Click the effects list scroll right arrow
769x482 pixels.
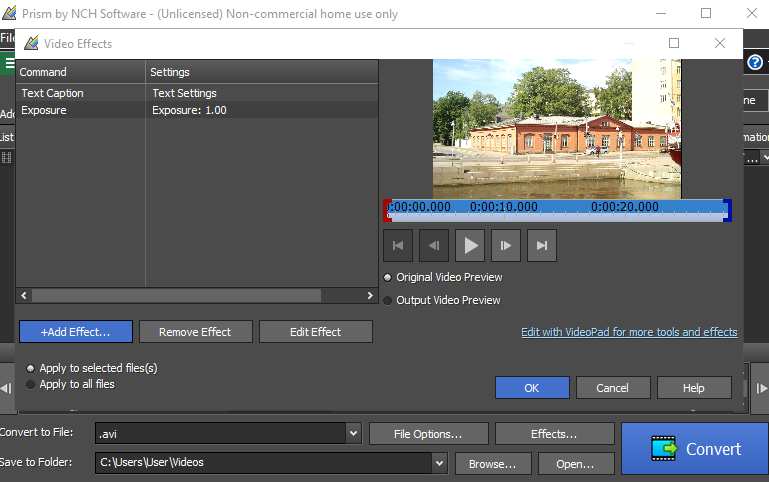(x=370, y=295)
